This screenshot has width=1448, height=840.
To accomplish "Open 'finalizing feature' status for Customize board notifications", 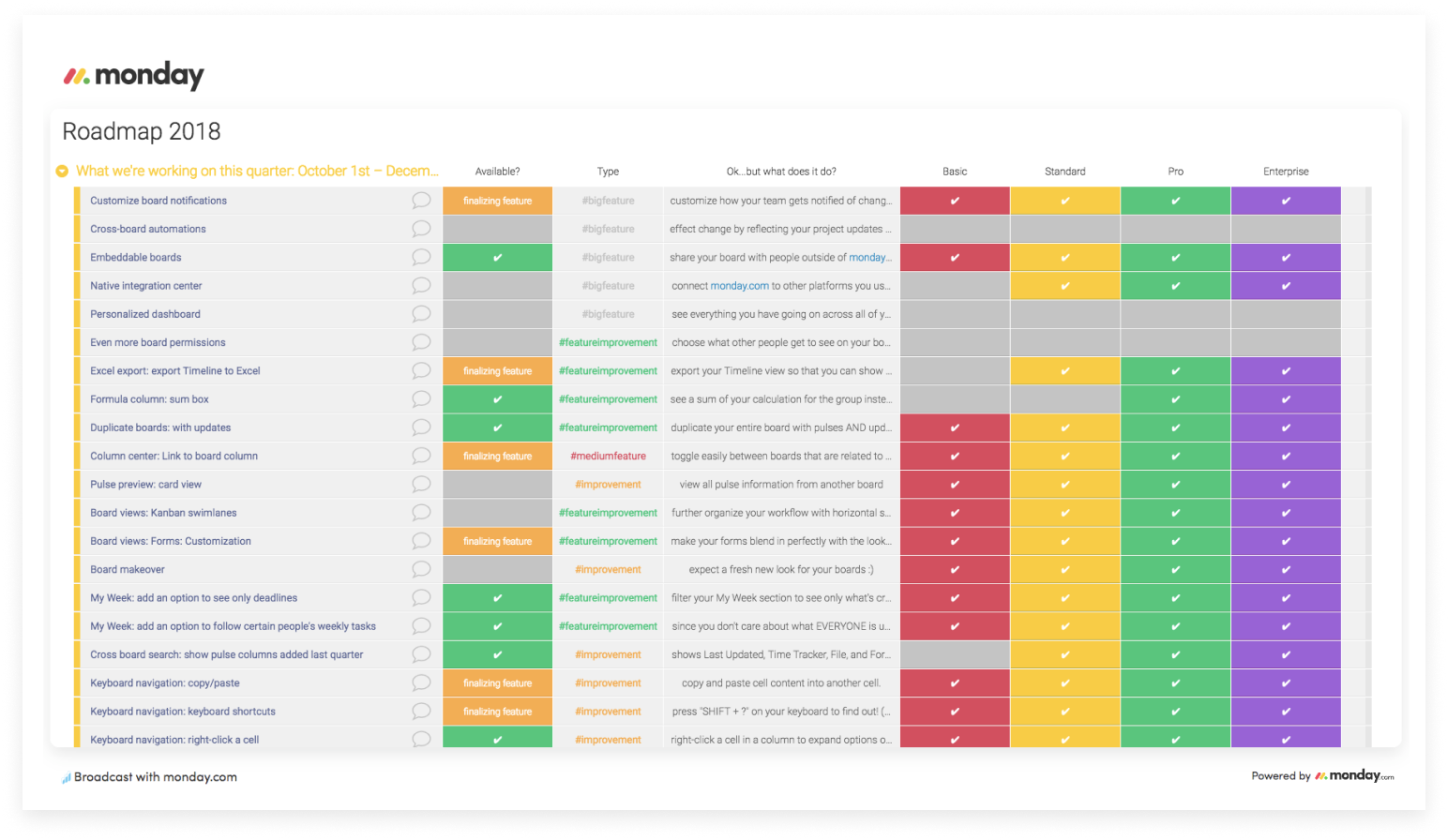I will pyautogui.click(x=497, y=201).
